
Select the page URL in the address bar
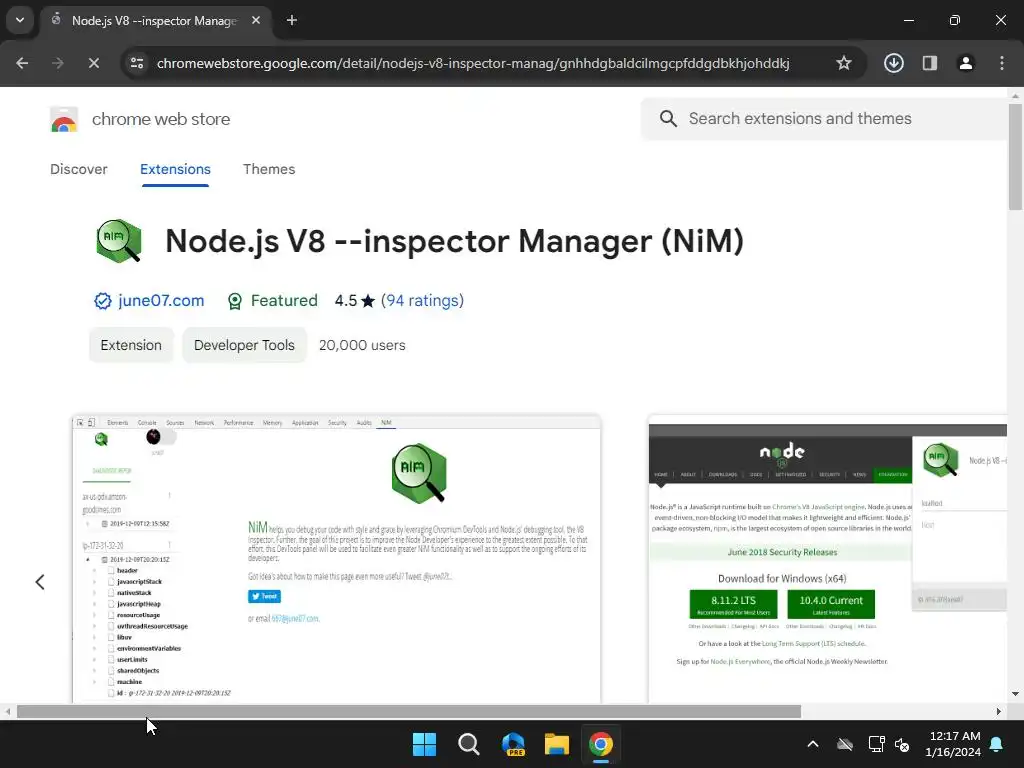coord(473,63)
